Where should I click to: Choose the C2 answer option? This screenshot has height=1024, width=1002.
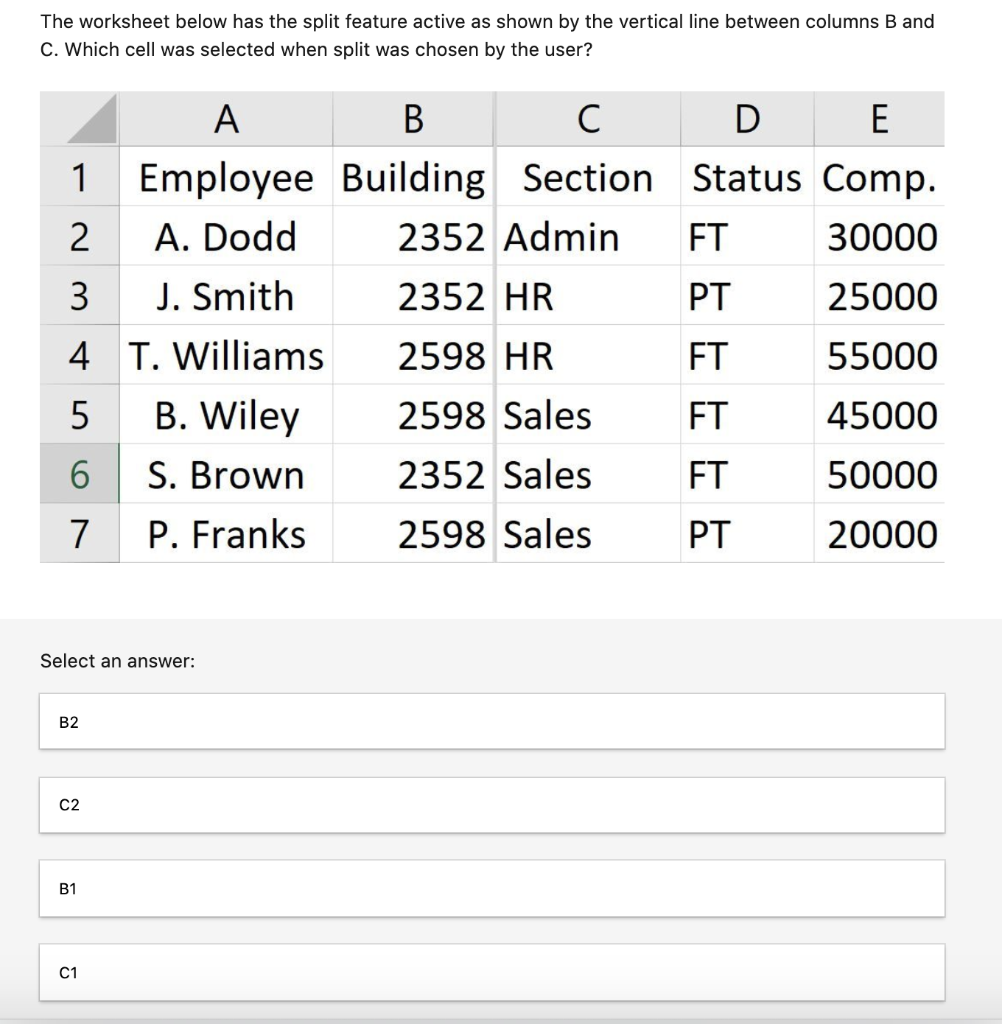[x=491, y=805]
